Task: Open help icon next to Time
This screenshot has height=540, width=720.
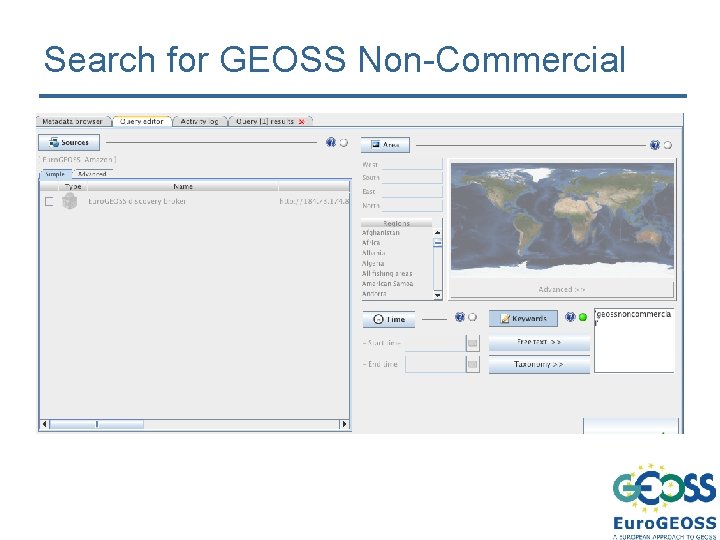Action: pos(460,317)
